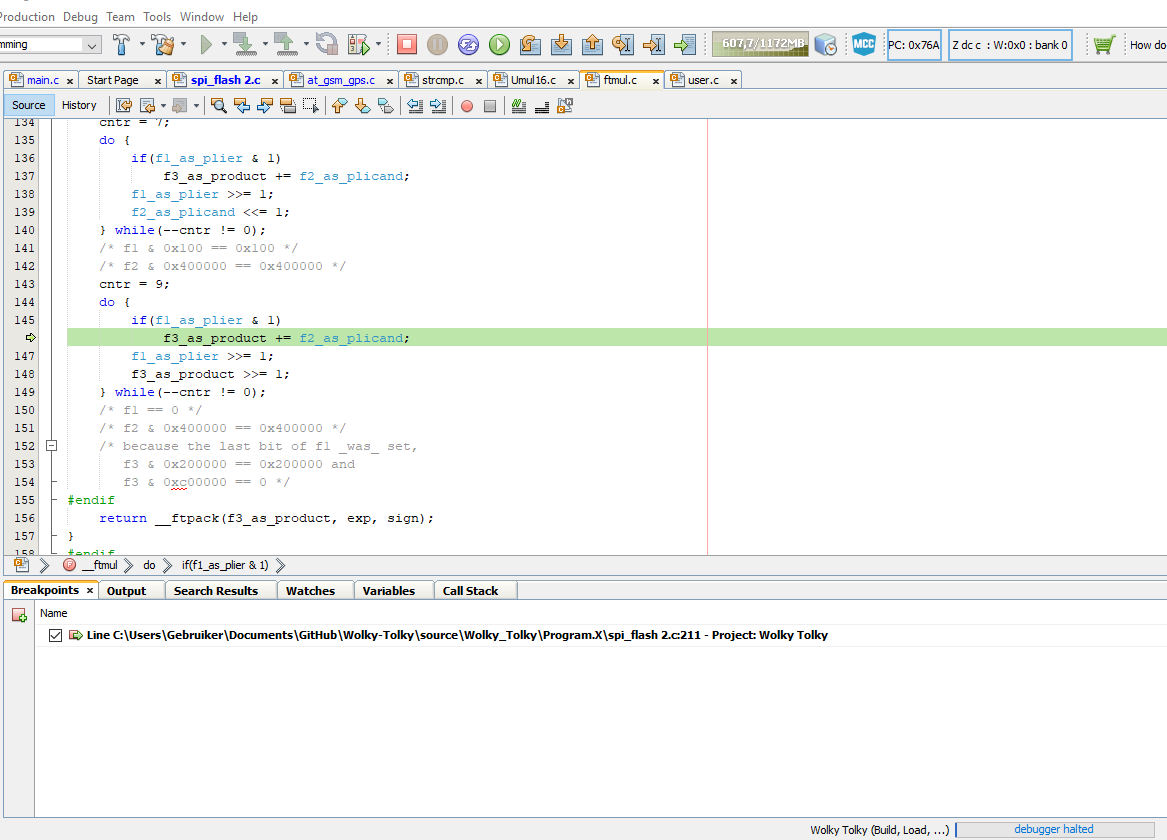Image resolution: width=1167 pixels, height=840 pixels.
Task: Click Find Previous Occurrence icon
Action: click(242, 106)
